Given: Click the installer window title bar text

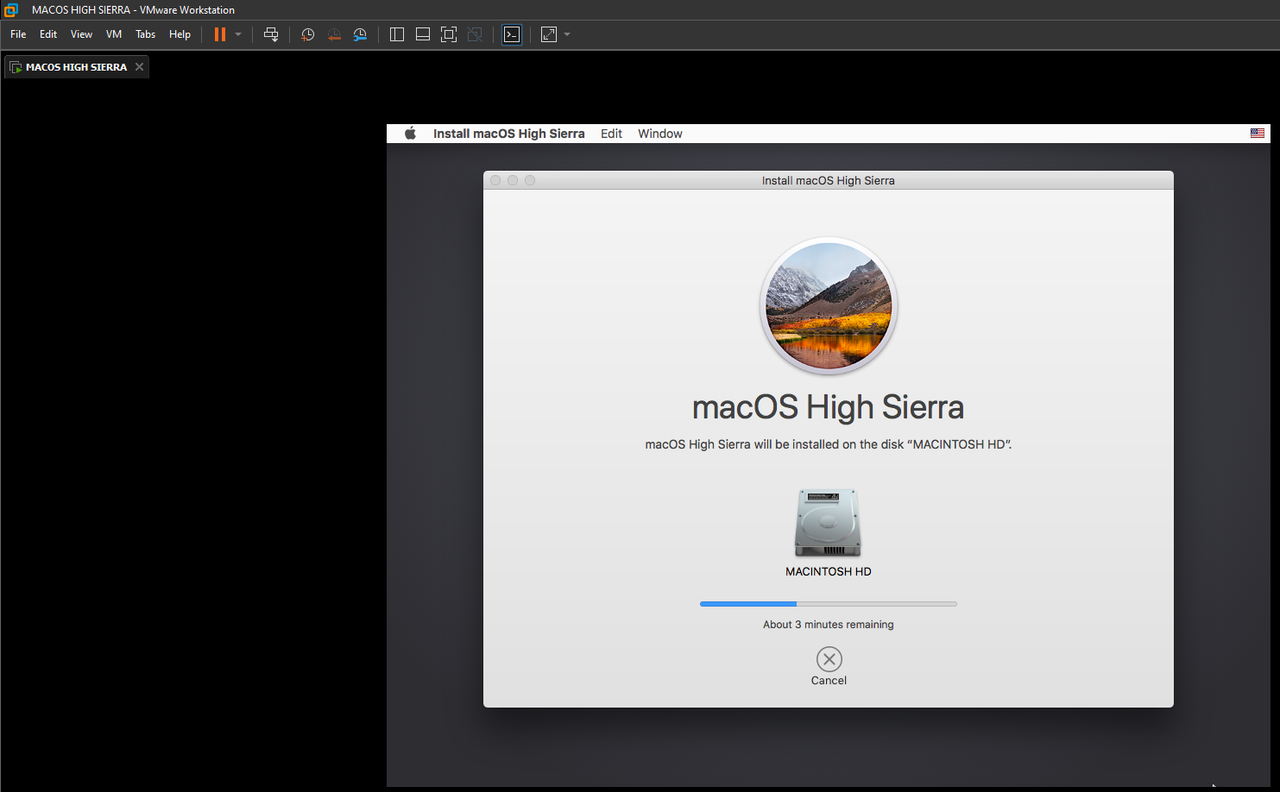Looking at the screenshot, I should pyautogui.click(x=828, y=181).
